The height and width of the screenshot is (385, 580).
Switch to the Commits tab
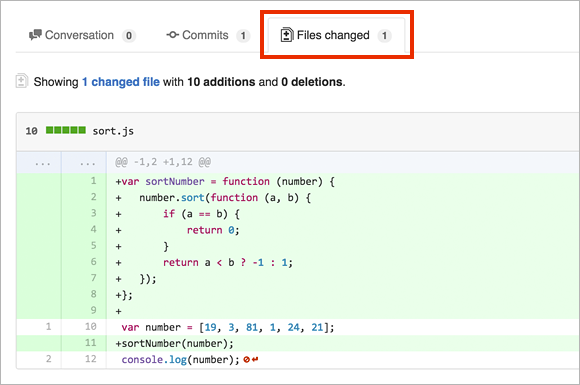[208, 36]
